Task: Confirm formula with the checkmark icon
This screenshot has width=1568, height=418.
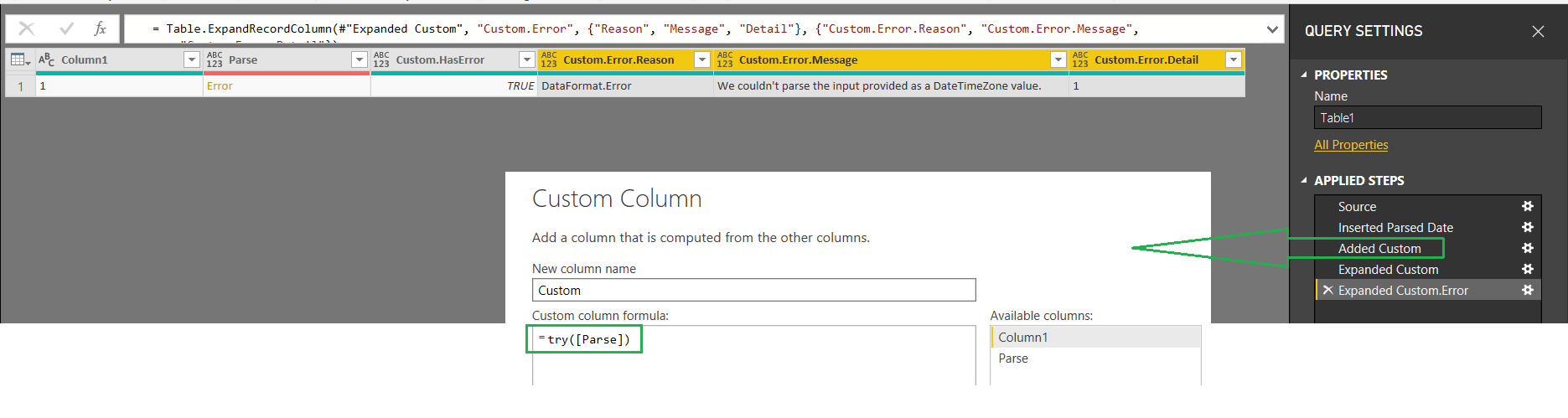Action: 66,28
